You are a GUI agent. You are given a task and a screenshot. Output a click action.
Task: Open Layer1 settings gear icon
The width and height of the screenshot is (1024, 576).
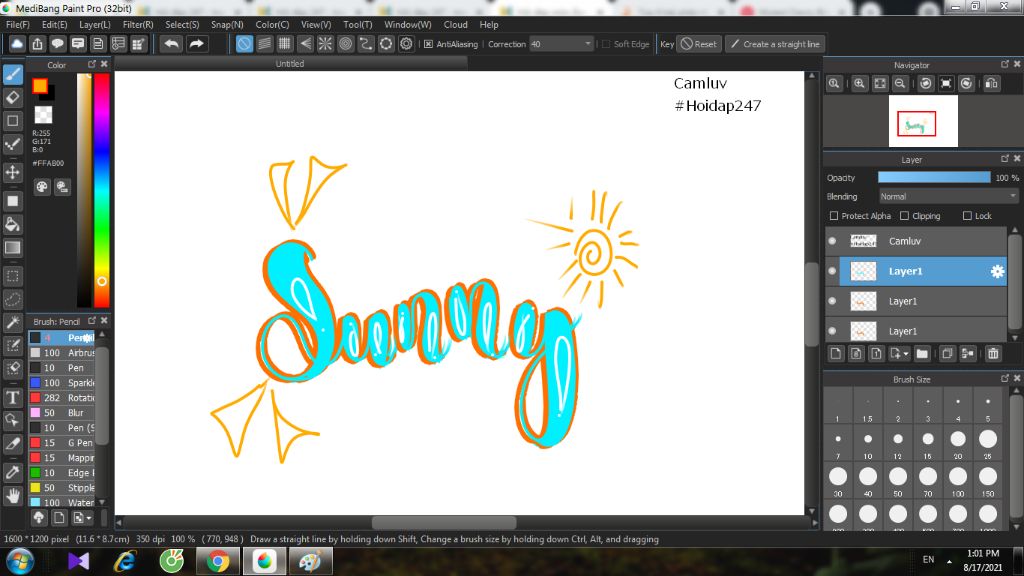coord(997,271)
